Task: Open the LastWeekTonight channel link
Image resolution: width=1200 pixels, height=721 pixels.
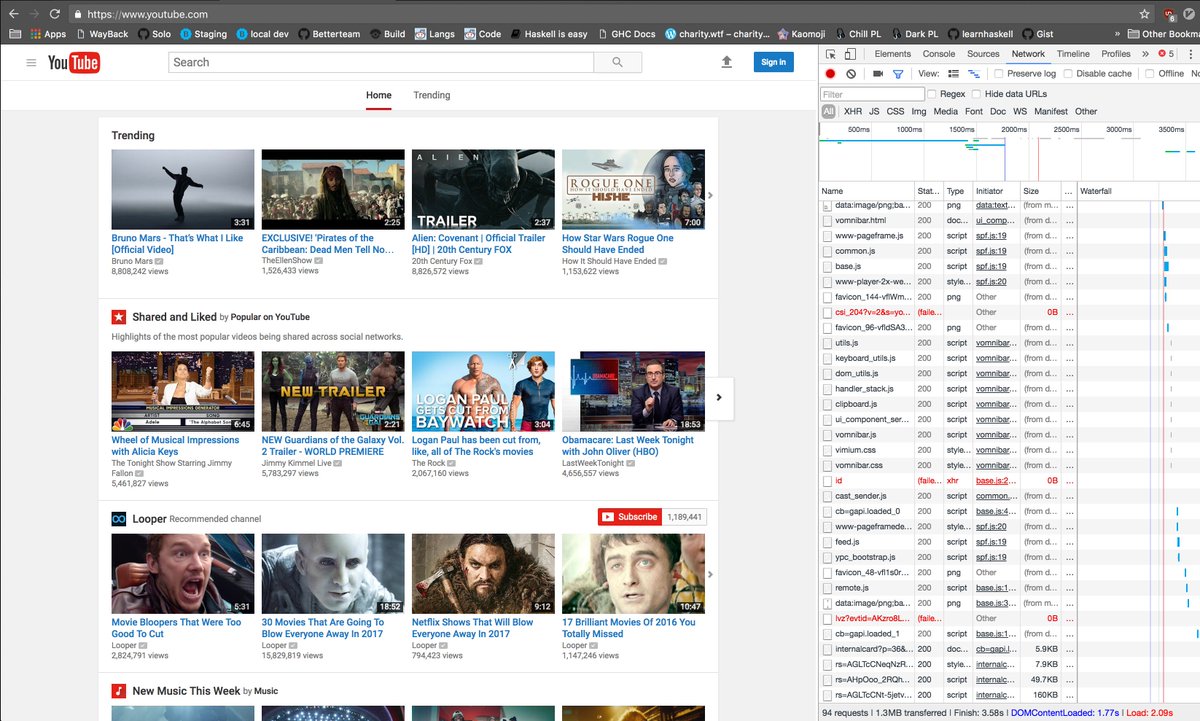Action: click(592, 463)
